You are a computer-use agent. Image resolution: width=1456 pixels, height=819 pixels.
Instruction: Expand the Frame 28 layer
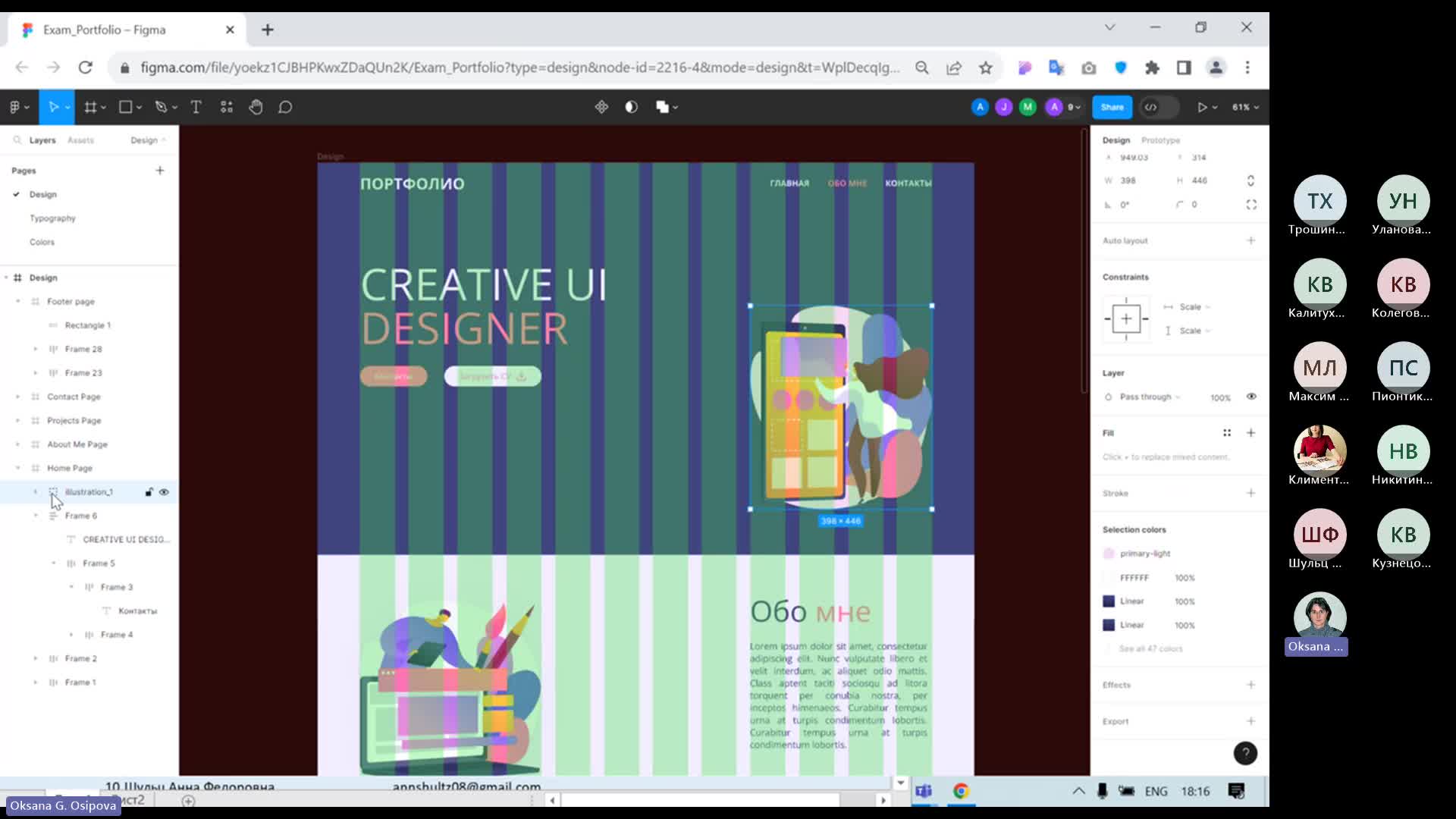coord(35,349)
